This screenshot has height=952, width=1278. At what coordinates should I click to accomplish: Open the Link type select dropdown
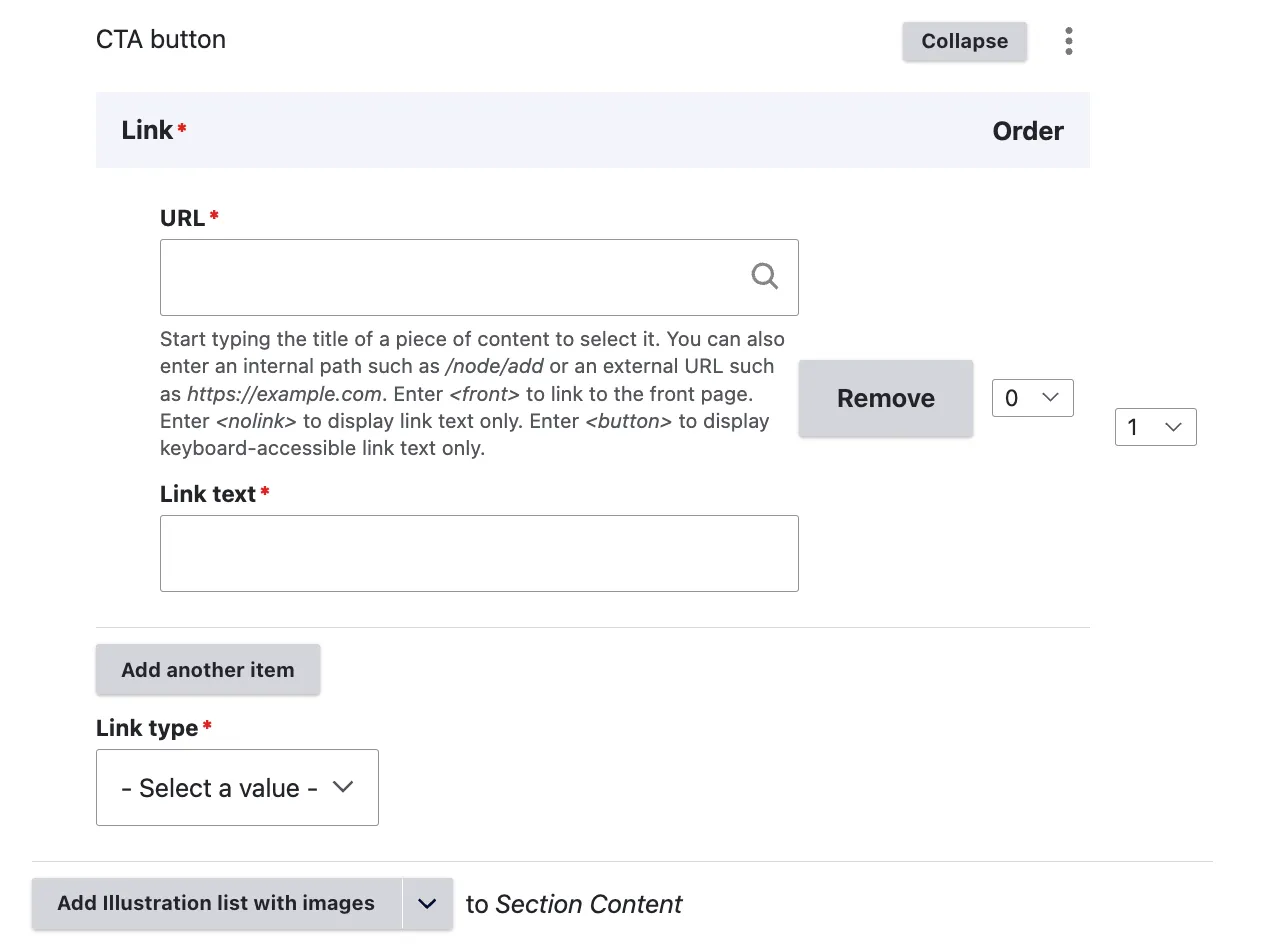pos(237,788)
